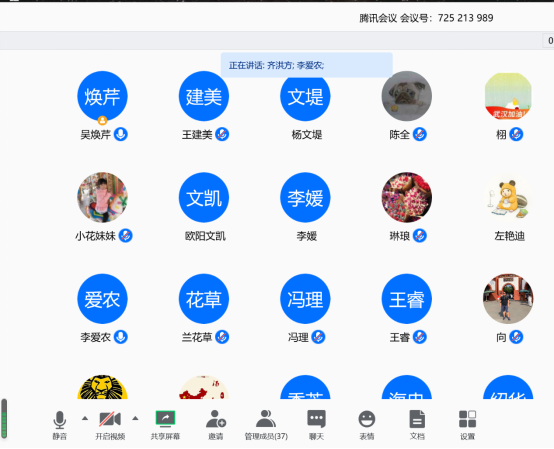Screen dimensions: 554x449
Task: Select the 武汉加油 avatar of 栩
Action: pos(508,96)
